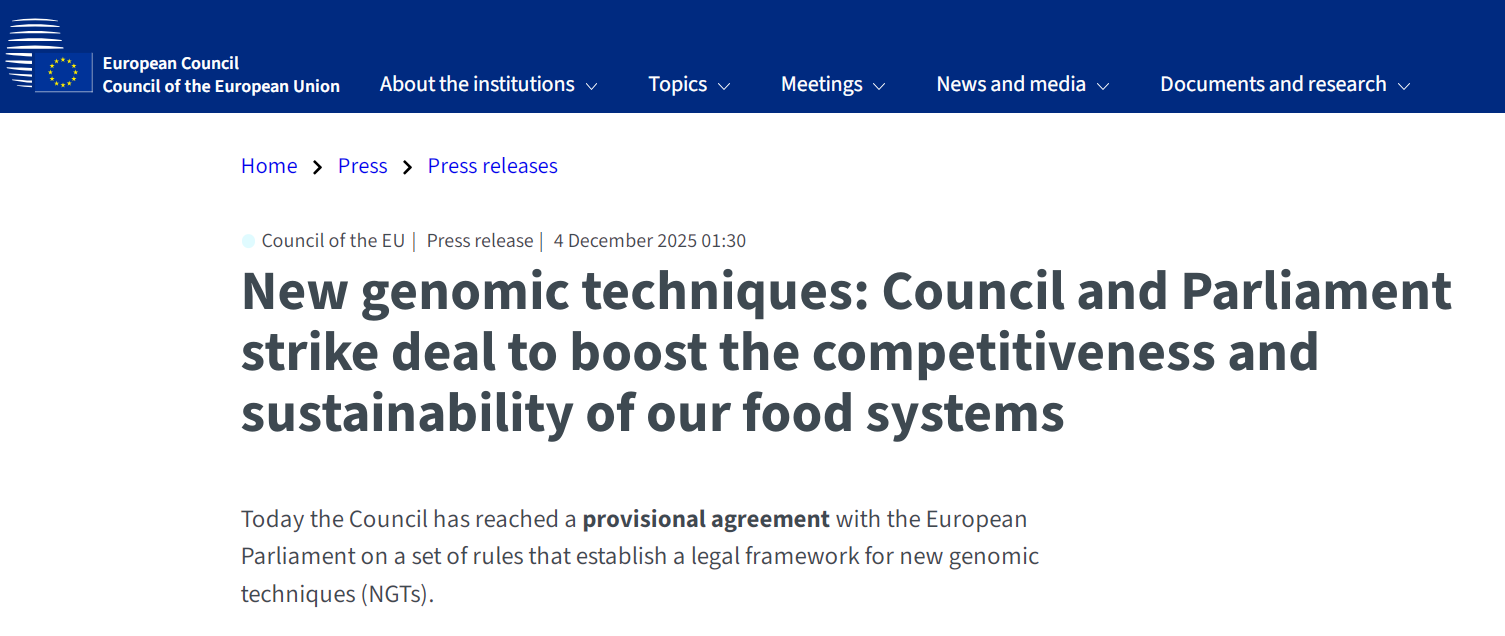Click the light blue dot by Council of the EU
Image resolution: width=1505 pixels, height=636 pixels.
(x=248, y=241)
